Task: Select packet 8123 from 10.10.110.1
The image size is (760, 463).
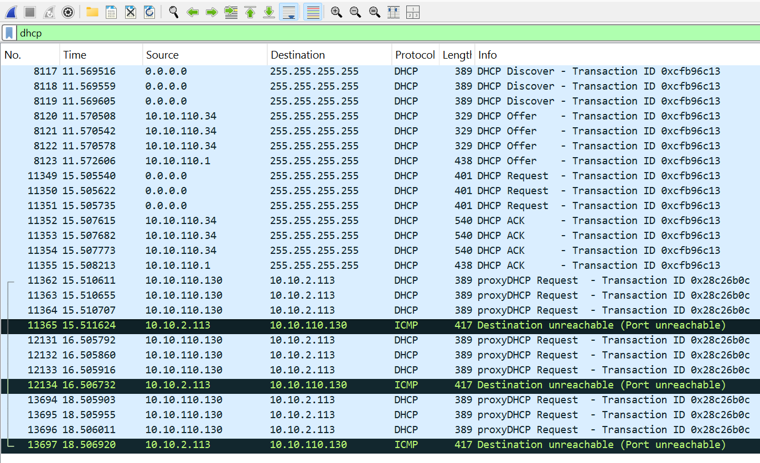Action: coord(380,161)
